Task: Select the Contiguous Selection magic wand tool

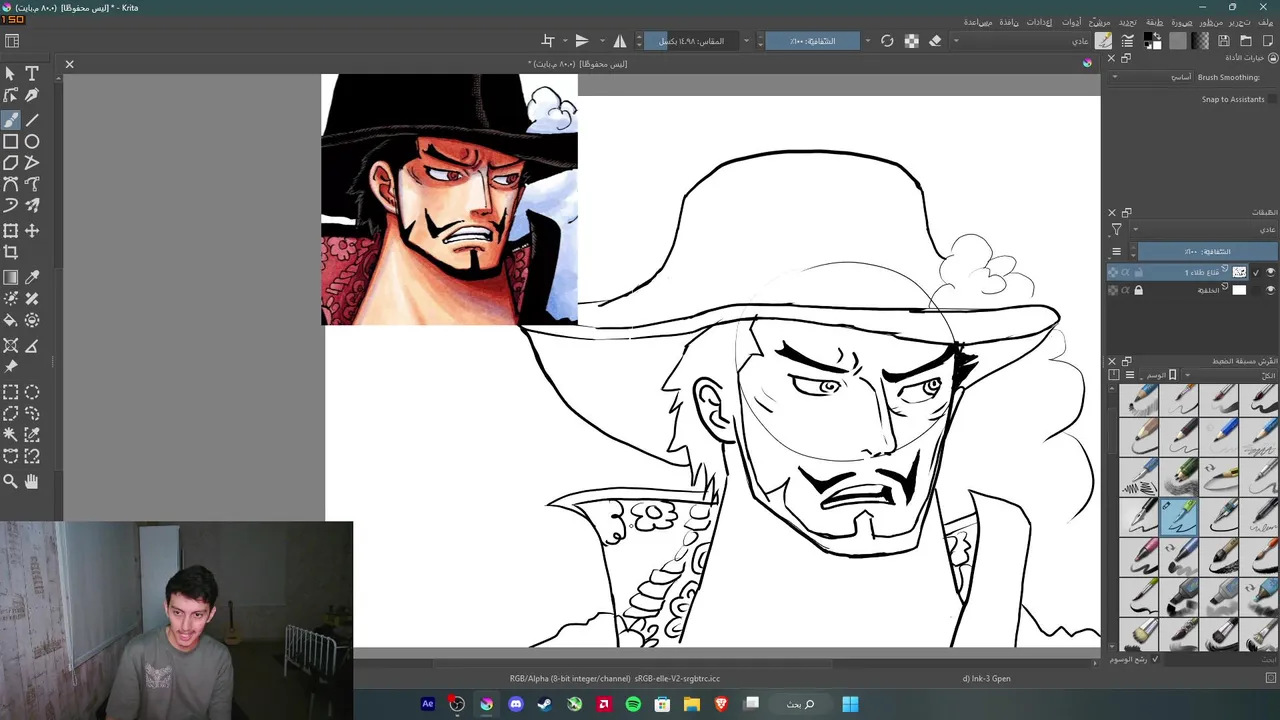Action: (10, 435)
